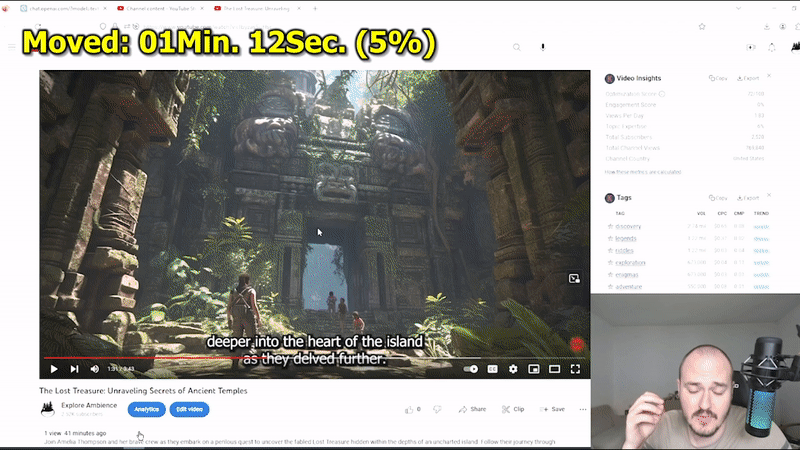The image size is (800, 450).
Task: Open the browser tab list dropdown arrow
Action: coord(738,9)
